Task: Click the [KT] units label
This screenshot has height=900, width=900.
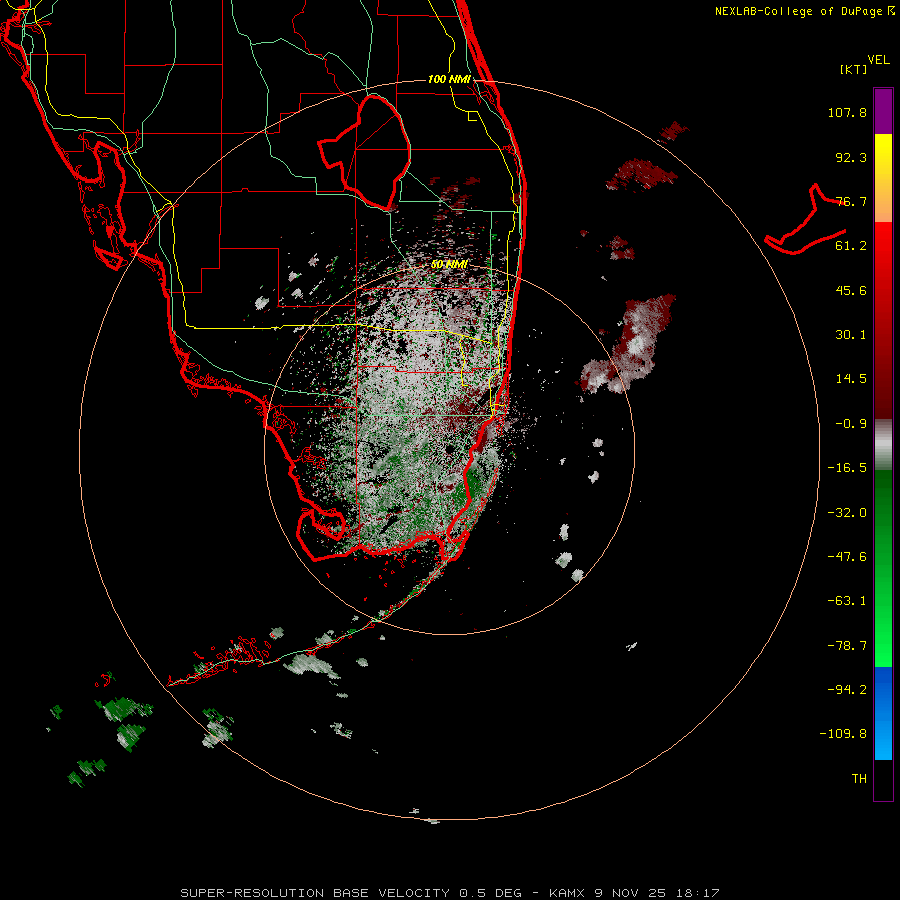Action: (854, 69)
